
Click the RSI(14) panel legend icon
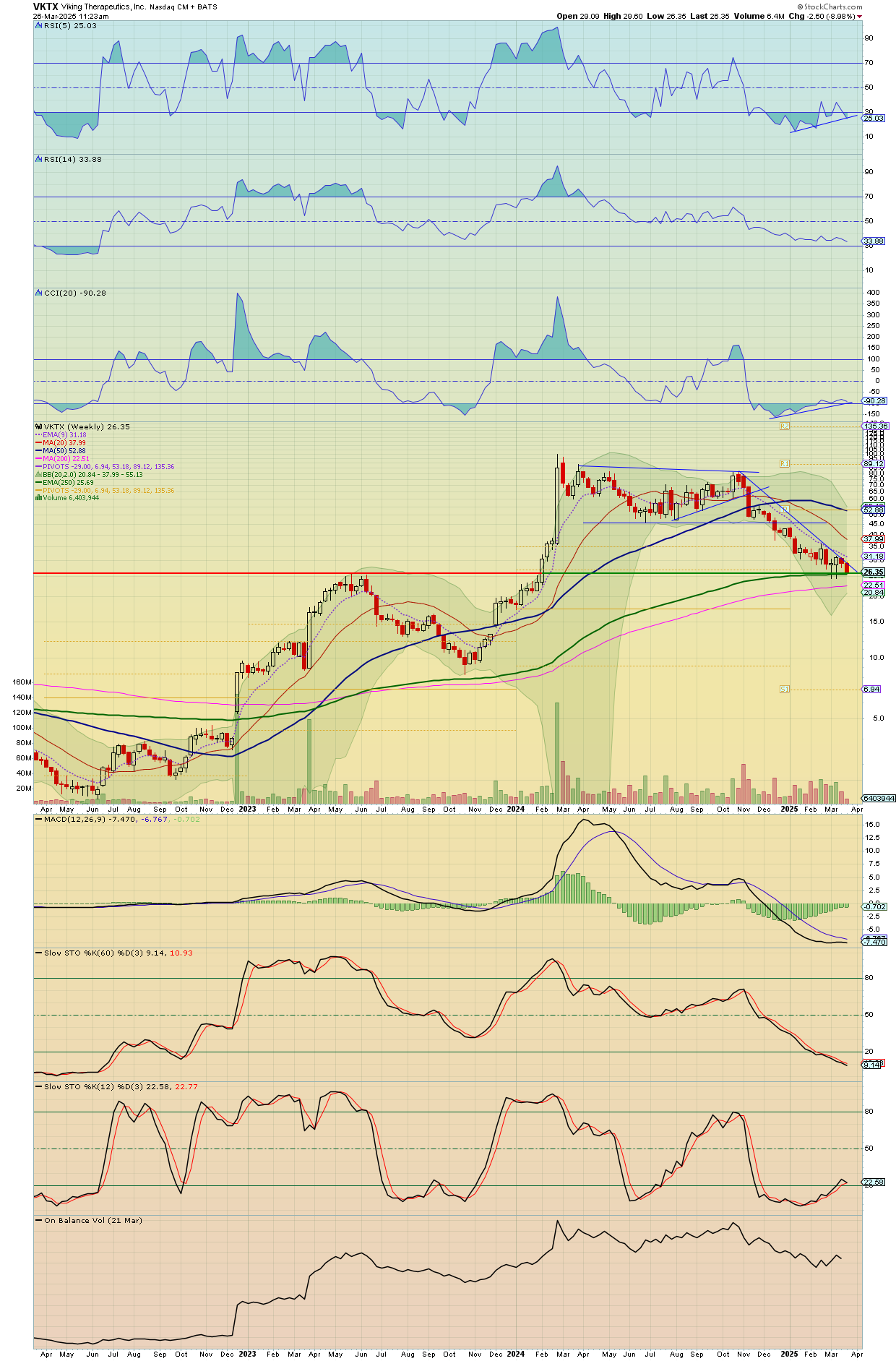[x=39, y=159]
